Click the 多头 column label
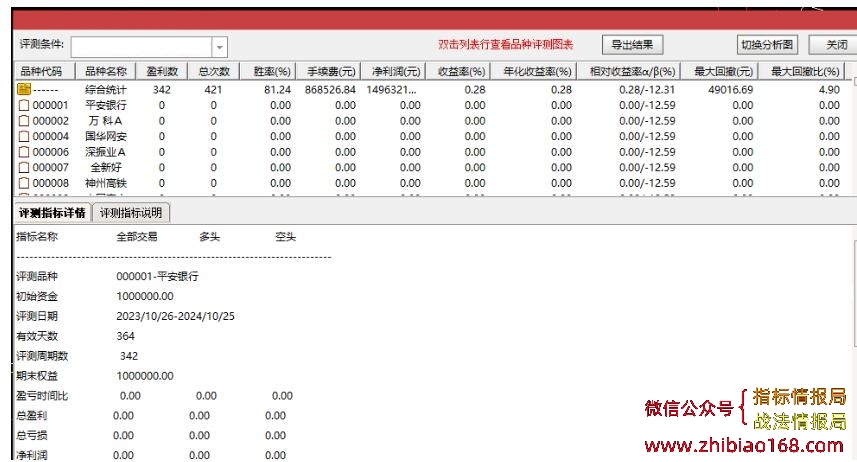Image resolution: width=857 pixels, height=462 pixels. pyautogui.click(x=209, y=237)
